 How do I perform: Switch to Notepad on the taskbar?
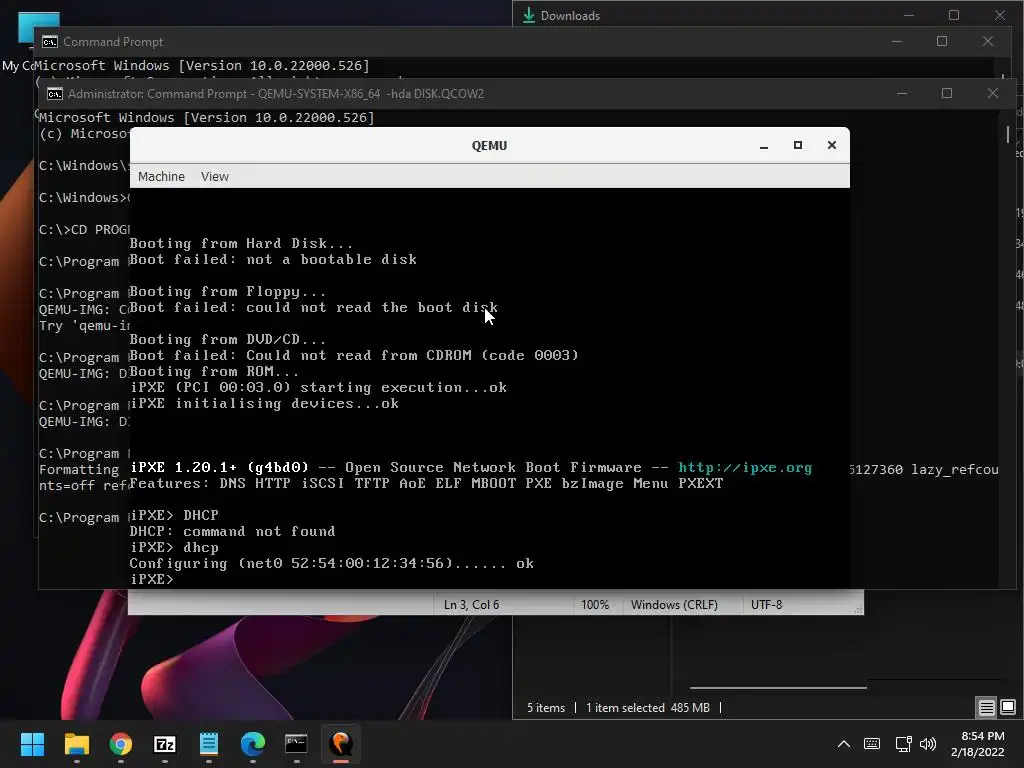click(209, 744)
